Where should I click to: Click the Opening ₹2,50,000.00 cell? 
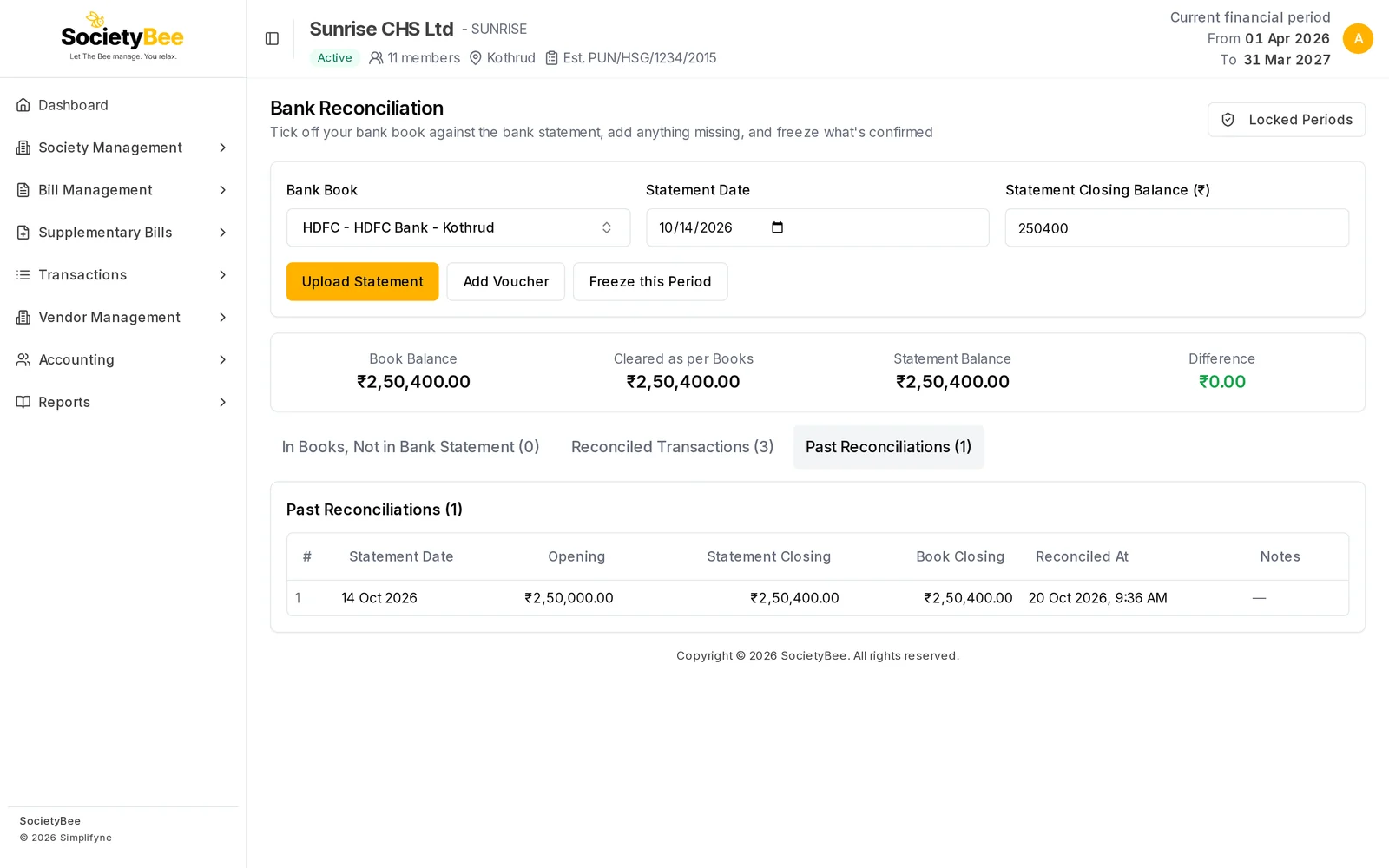pyautogui.click(x=569, y=598)
